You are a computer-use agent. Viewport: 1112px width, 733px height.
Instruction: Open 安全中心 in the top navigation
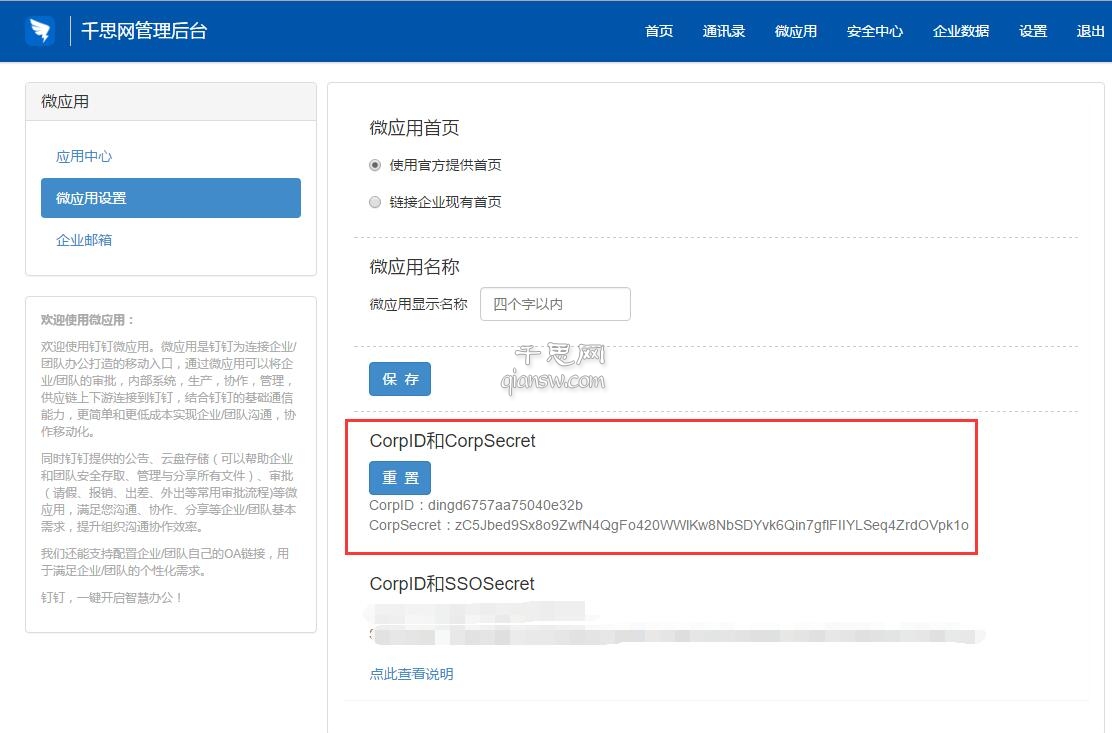coord(874,31)
